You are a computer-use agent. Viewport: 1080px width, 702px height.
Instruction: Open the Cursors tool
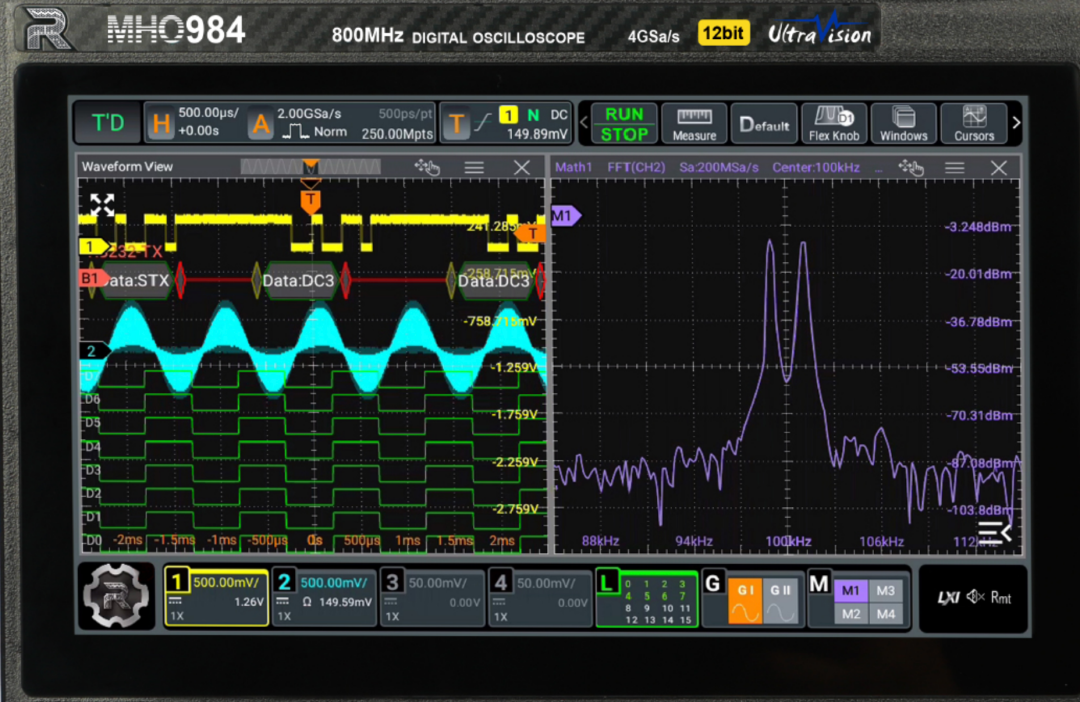tap(973, 124)
